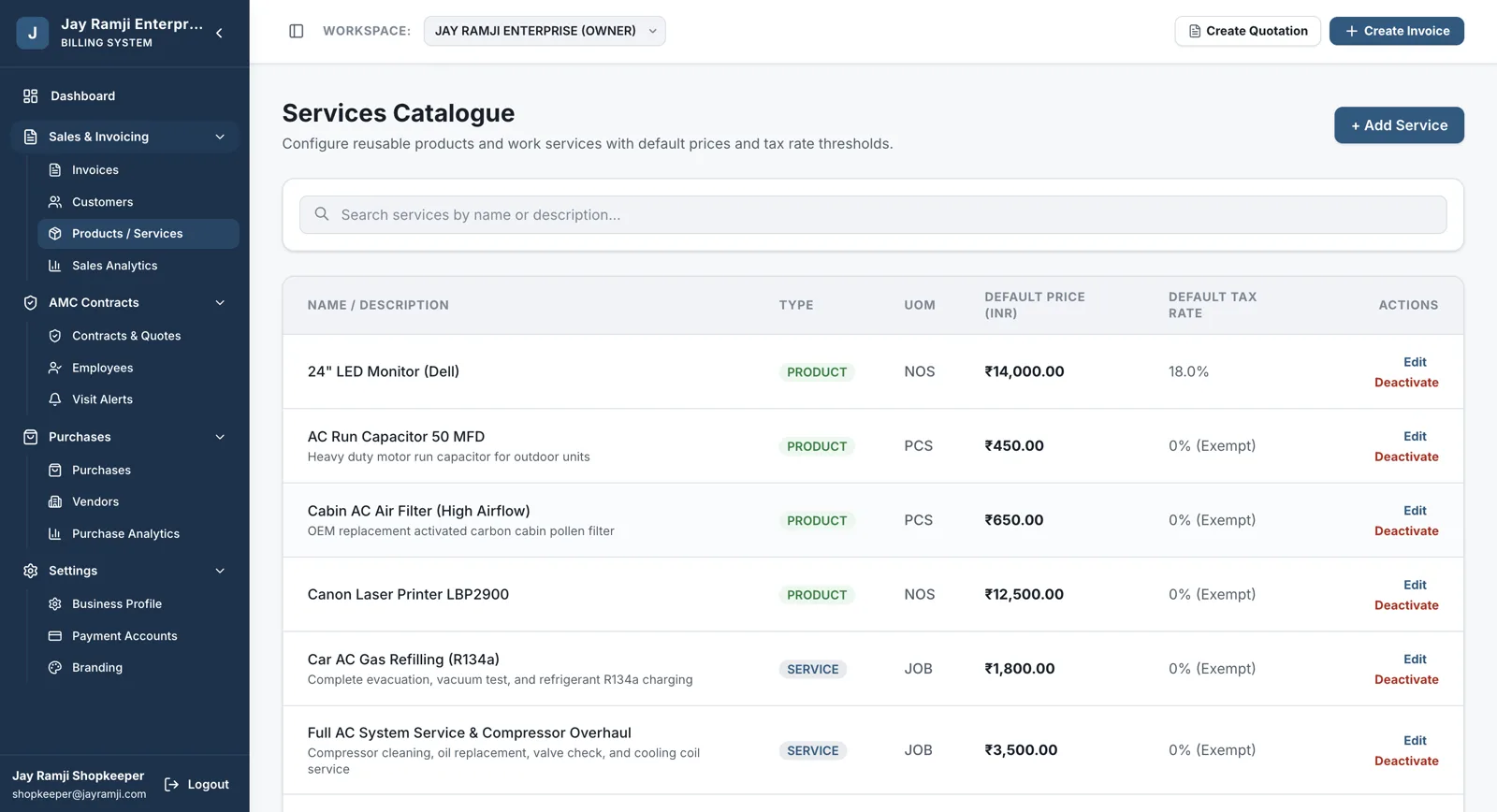Open the Purchases sub-item page
The height and width of the screenshot is (812, 1497).
pyautogui.click(x=138, y=471)
